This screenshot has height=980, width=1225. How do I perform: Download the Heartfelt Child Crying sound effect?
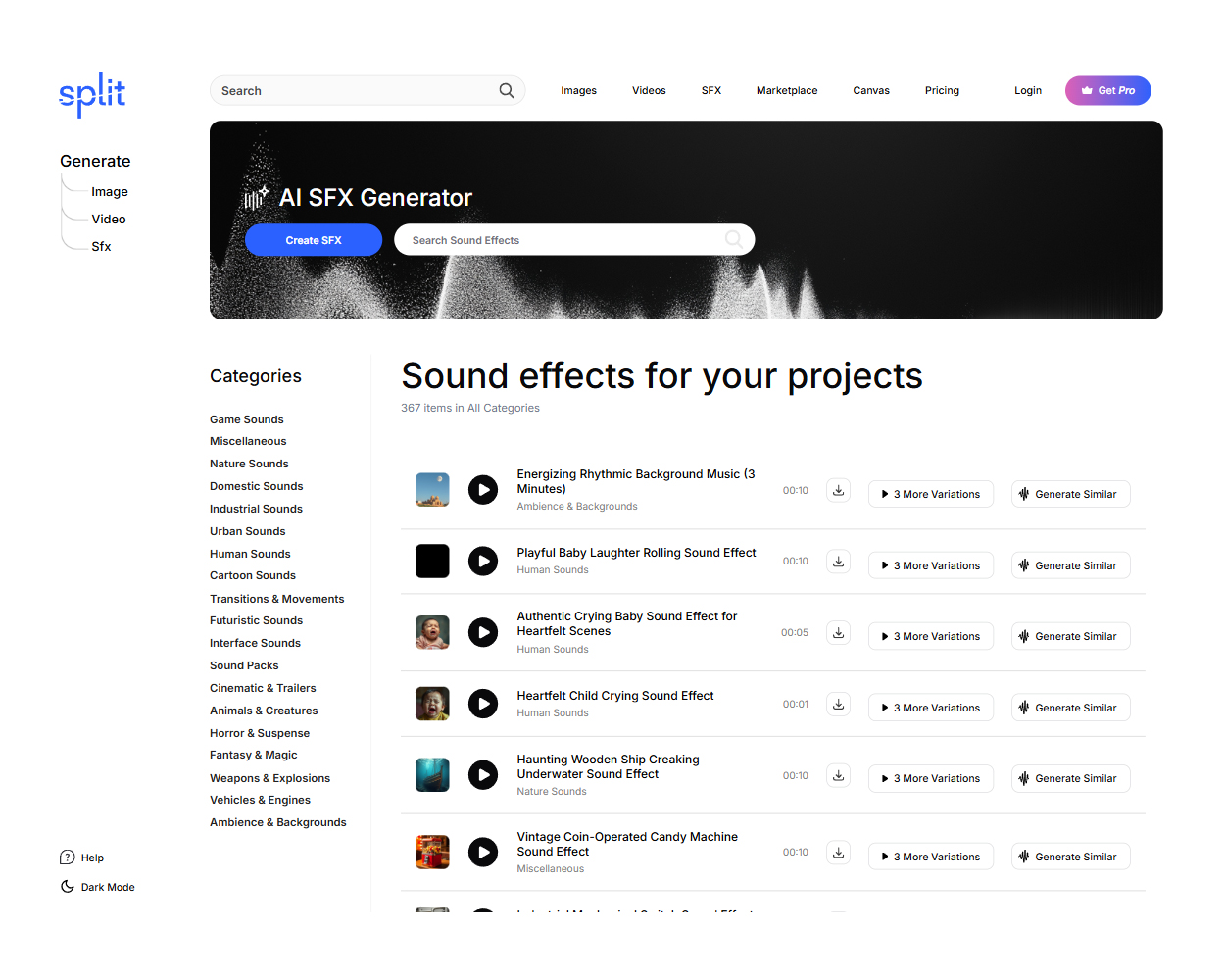838,704
